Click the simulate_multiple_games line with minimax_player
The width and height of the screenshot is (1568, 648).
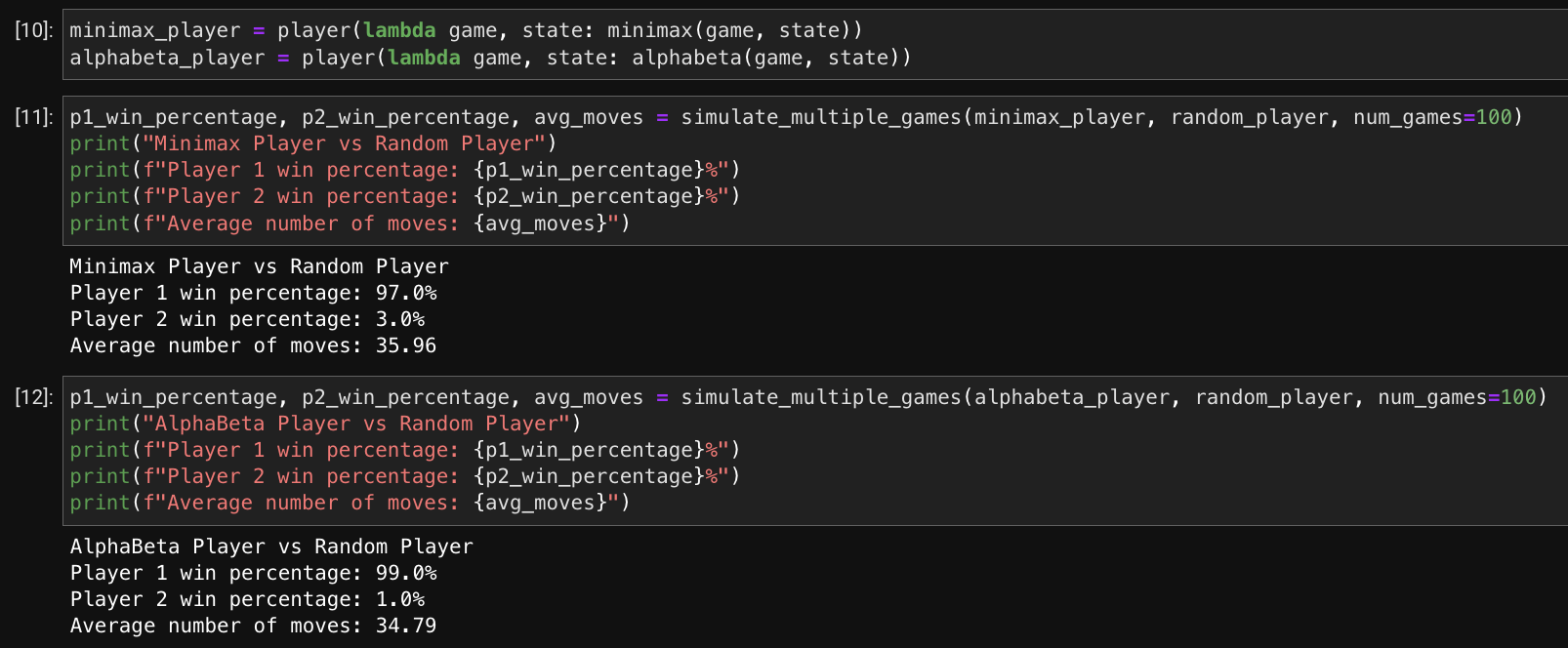pos(796,117)
